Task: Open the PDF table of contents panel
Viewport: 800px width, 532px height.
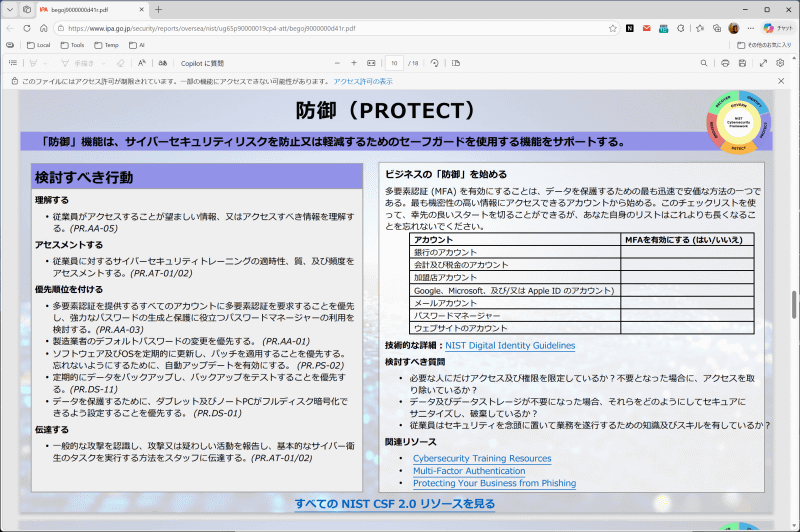Action: 13,63
